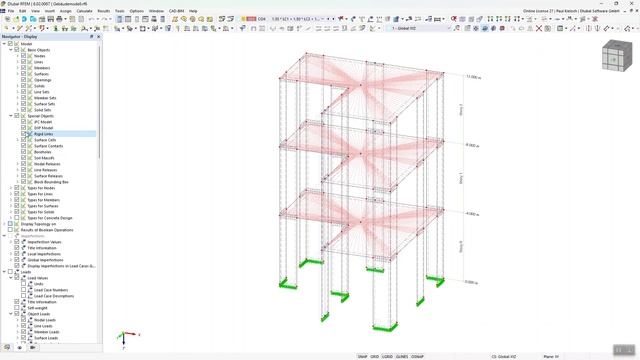Screen dimensions: 640x360
Task: Collapse the Model tree node
Action: point(4,44)
